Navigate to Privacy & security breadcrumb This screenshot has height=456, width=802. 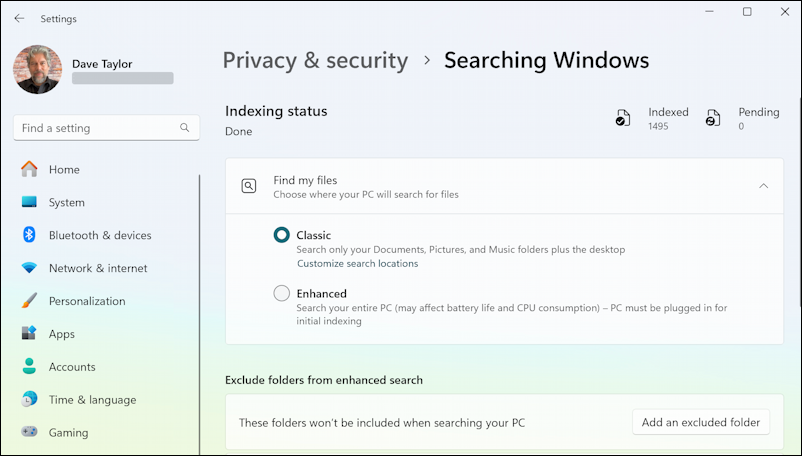(315, 60)
